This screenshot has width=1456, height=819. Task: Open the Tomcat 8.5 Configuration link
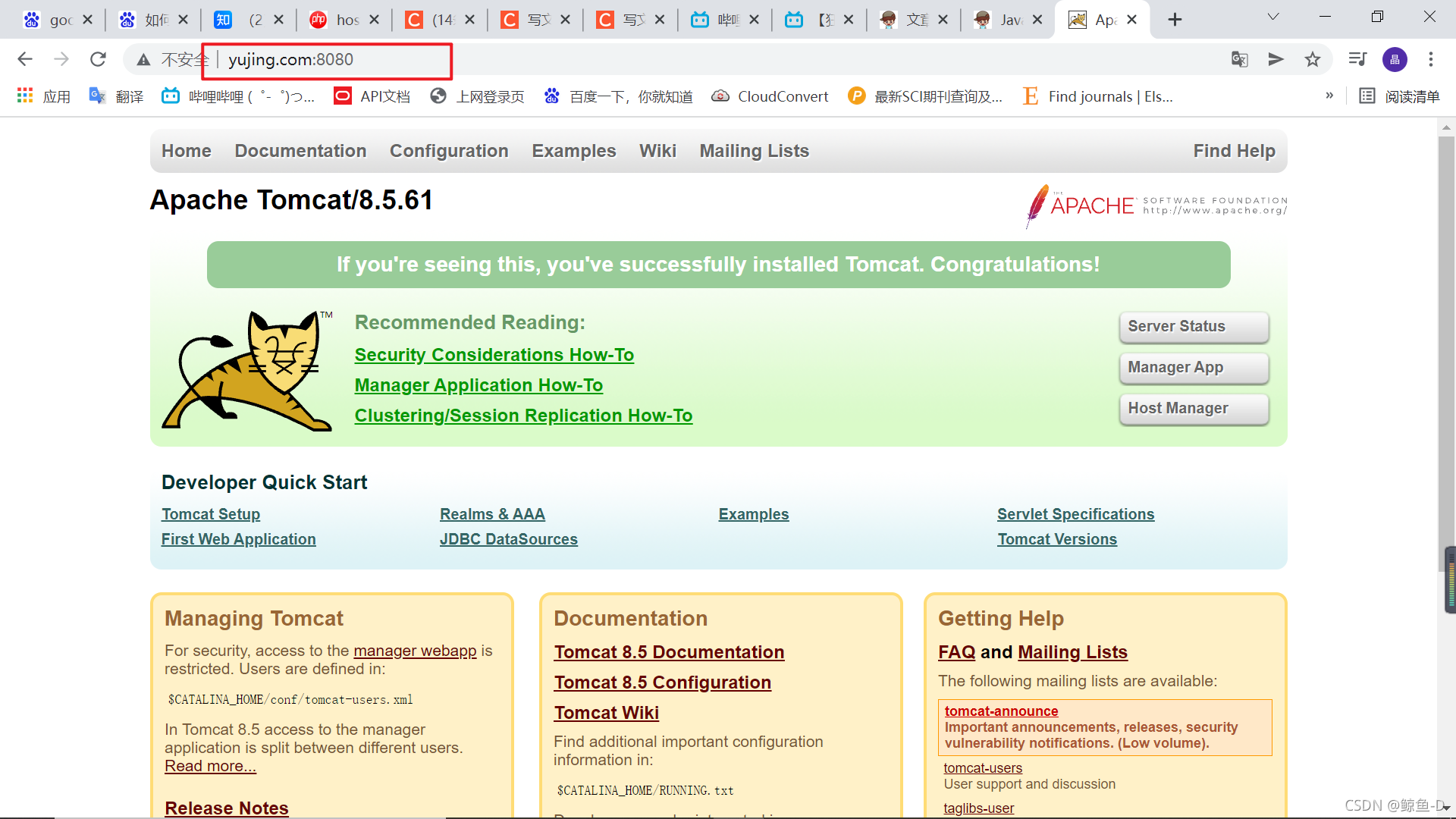pos(663,682)
